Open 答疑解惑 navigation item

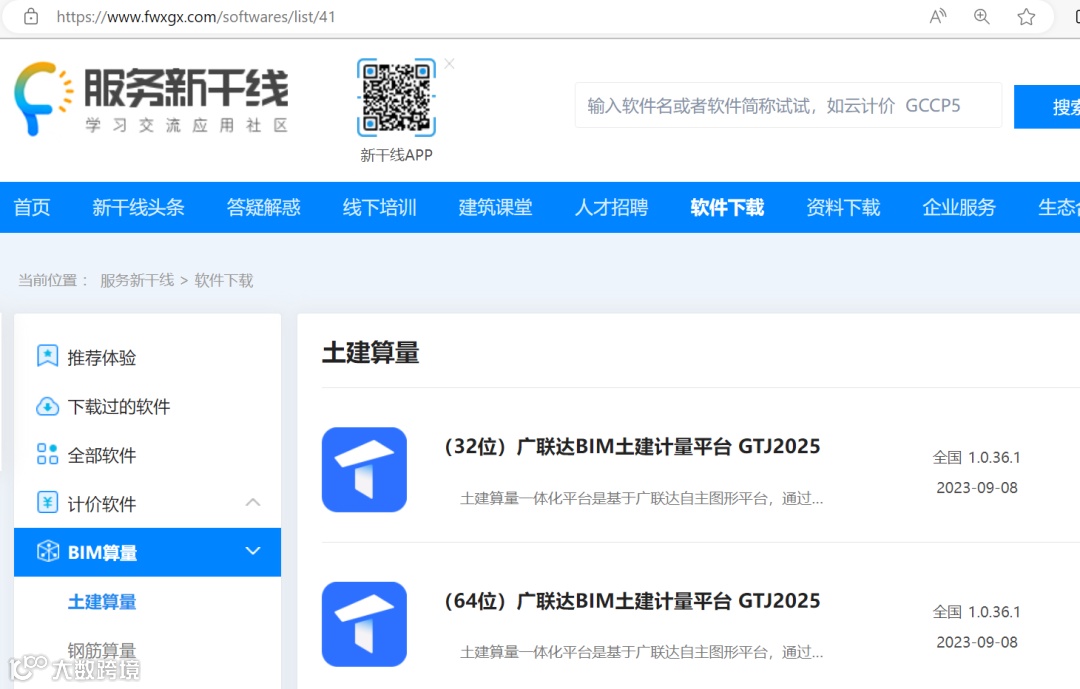tap(264, 207)
